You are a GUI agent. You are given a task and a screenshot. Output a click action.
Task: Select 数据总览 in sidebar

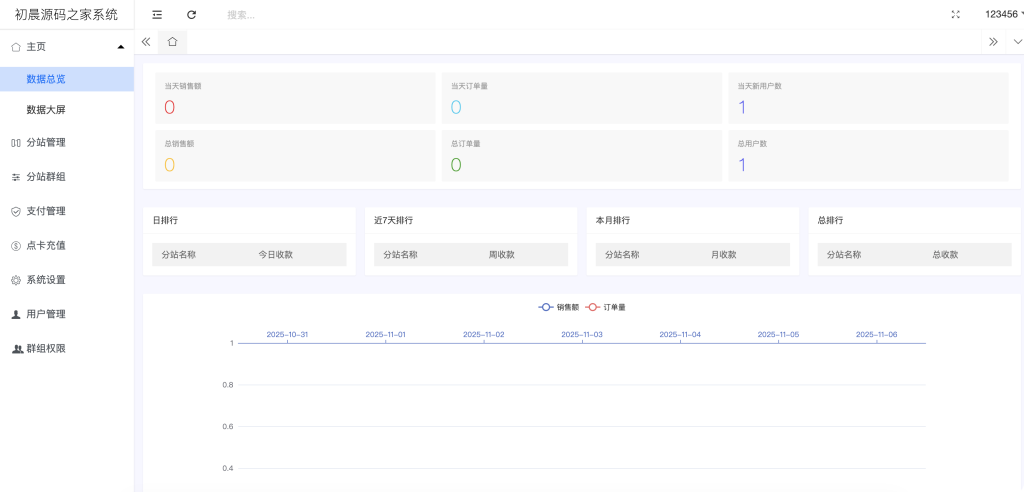click(x=67, y=79)
